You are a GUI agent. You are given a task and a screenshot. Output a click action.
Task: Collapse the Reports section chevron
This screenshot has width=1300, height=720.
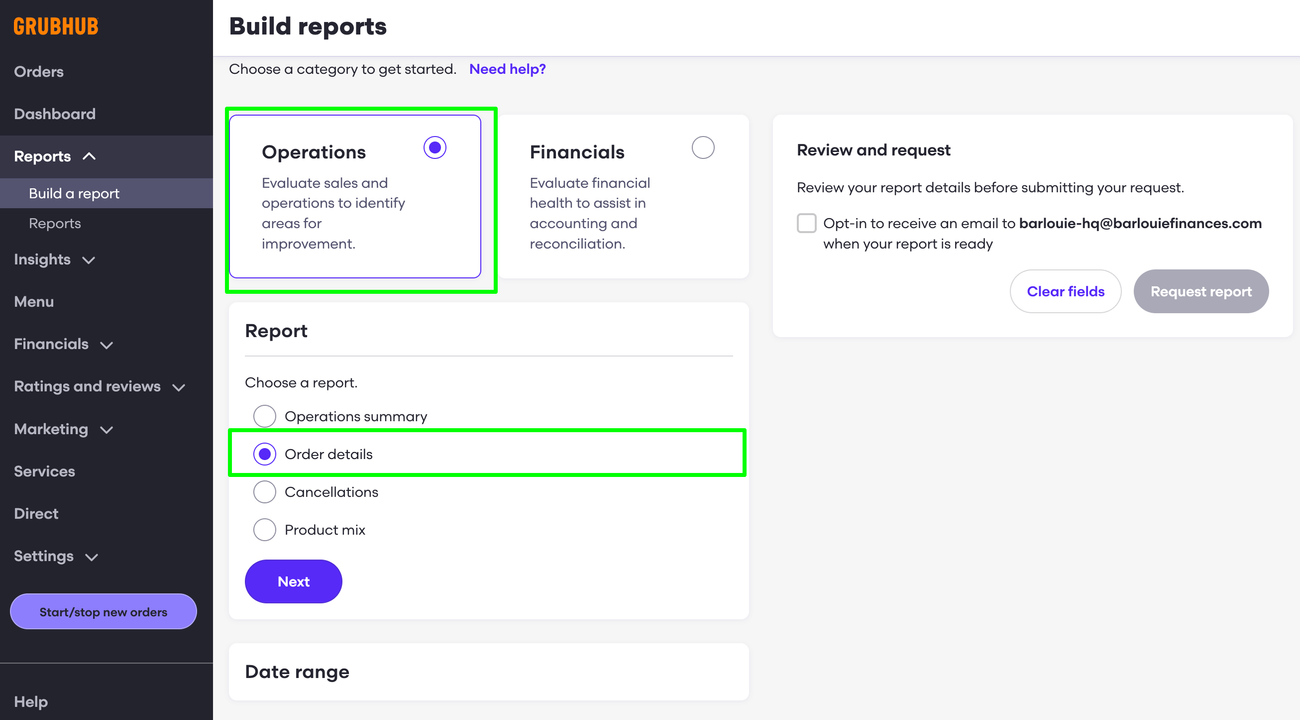(x=89, y=157)
